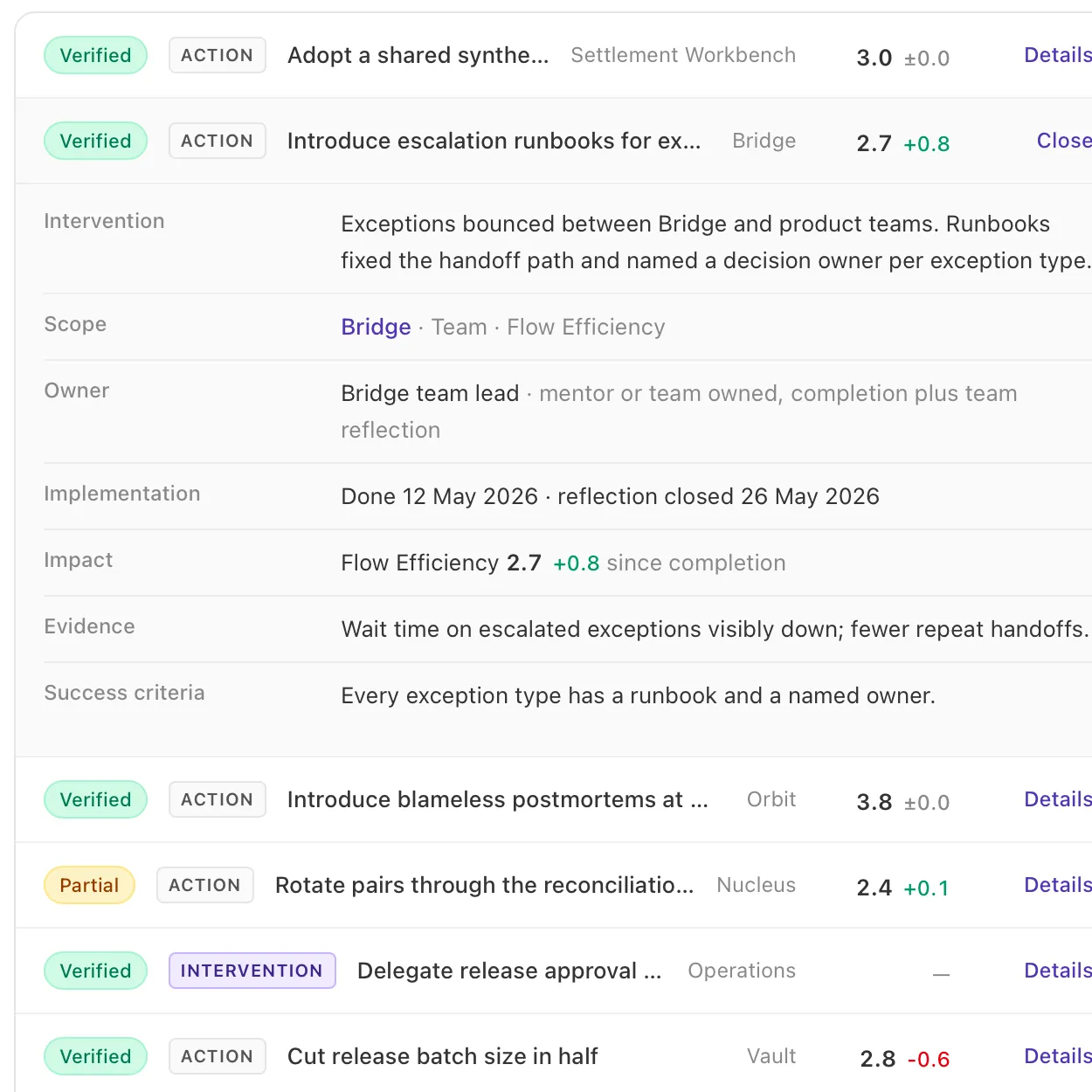This screenshot has width=1092, height=1092.
Task: Click 'Bridge team lead' owner text
Action: tap(430, 393)
